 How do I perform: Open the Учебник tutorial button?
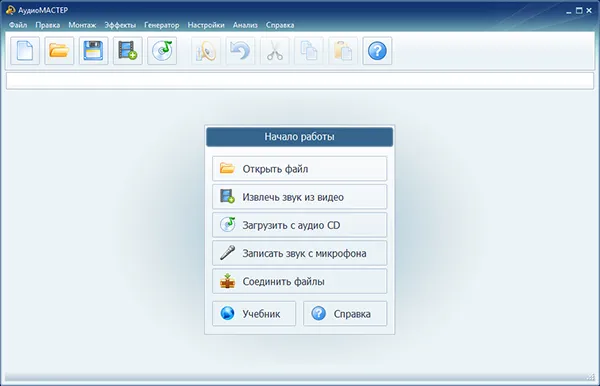tap(254, 314)
